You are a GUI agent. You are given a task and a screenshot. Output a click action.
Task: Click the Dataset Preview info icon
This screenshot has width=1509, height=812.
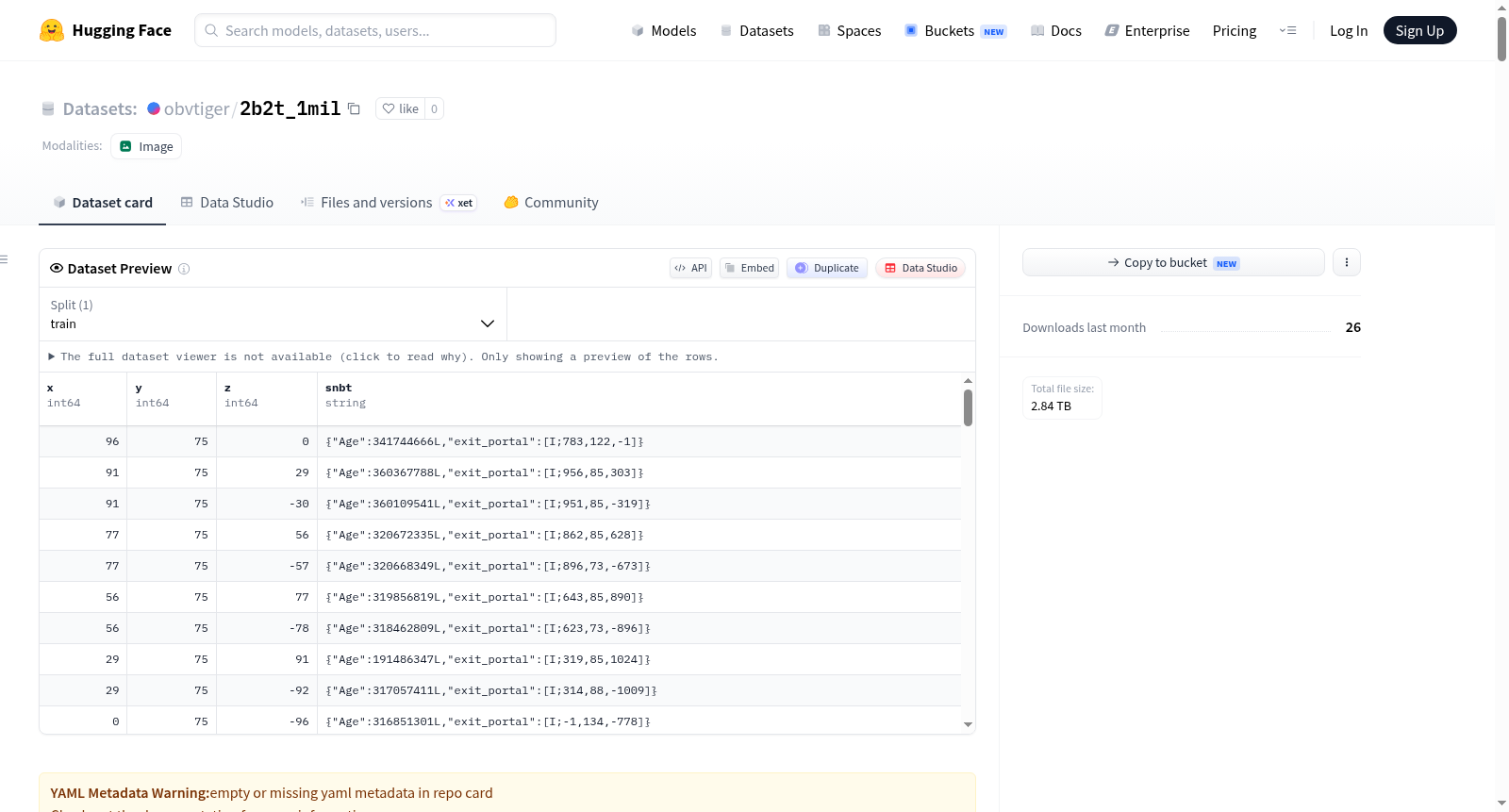coord(184,269)
